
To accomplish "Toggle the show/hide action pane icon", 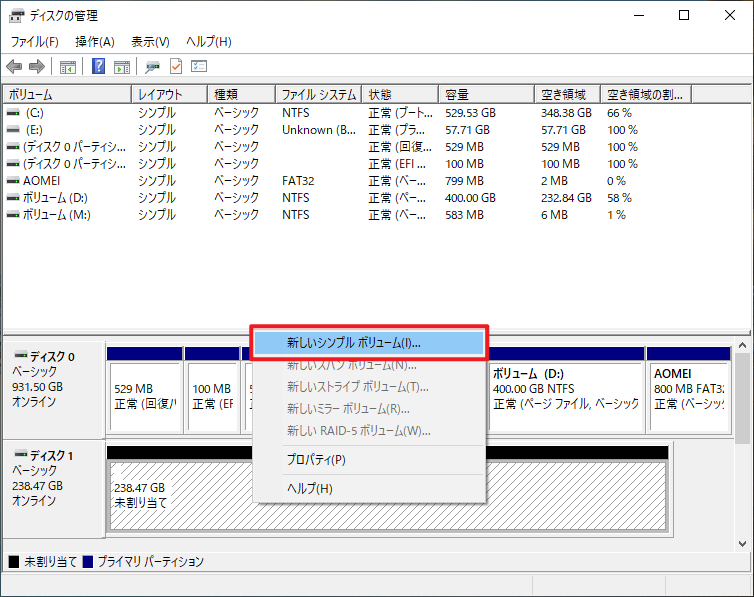I will click(x=122, y=67).
